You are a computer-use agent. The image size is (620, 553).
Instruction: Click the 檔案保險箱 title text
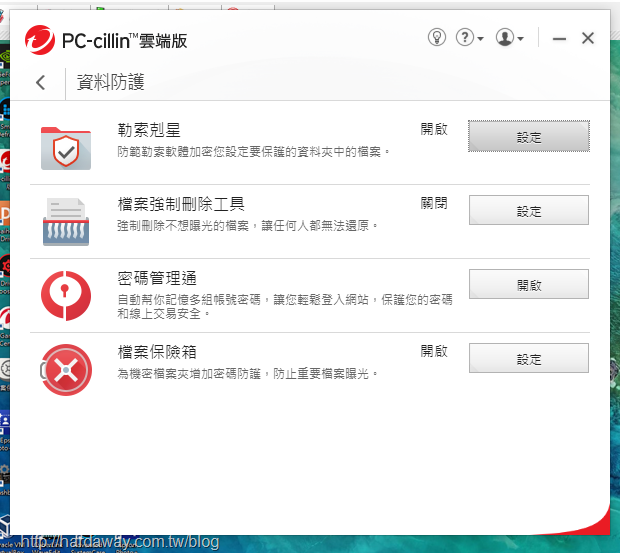[x=157, y=352]
